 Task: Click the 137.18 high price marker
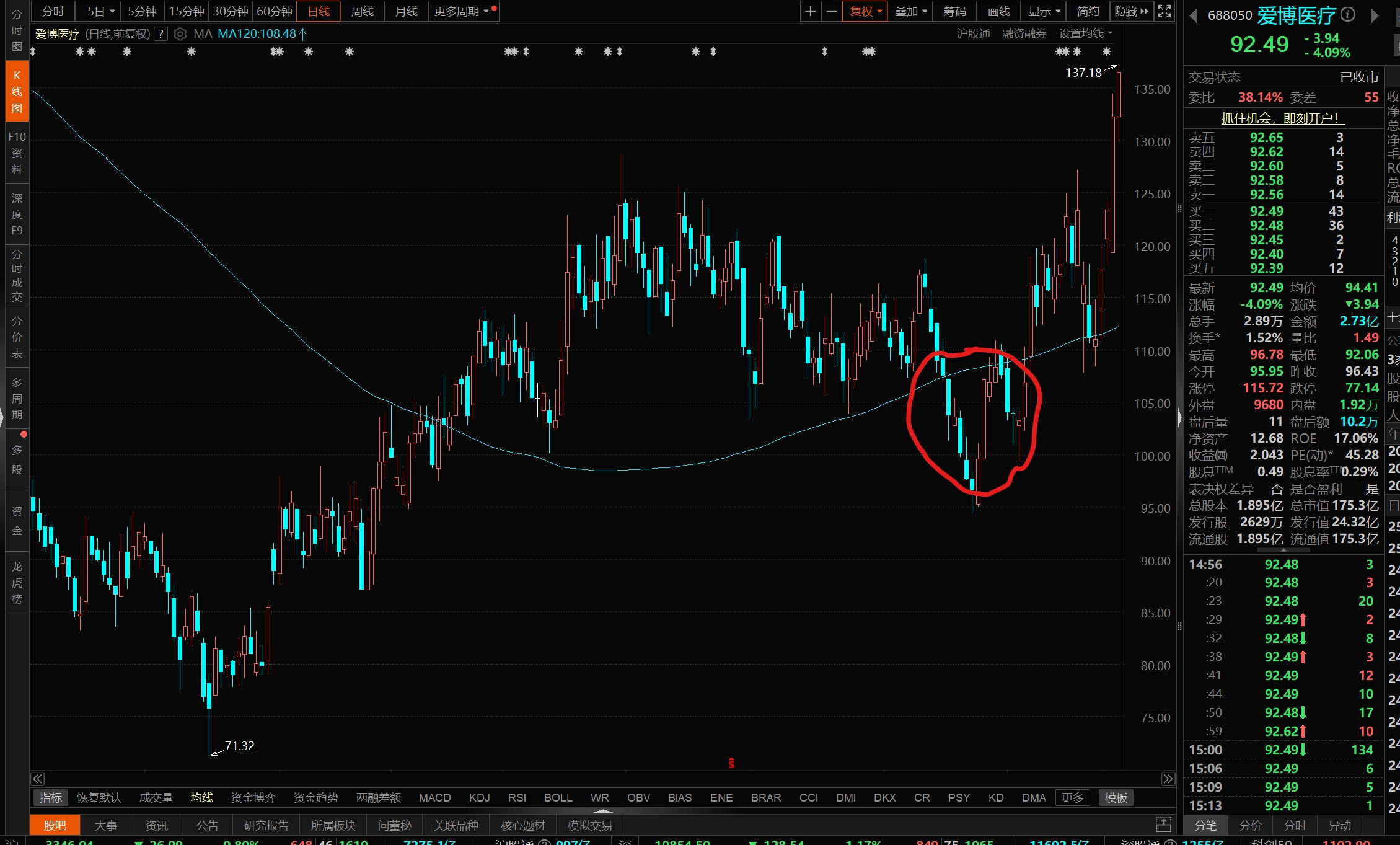pyautogui.click(x=1083, y=73)
